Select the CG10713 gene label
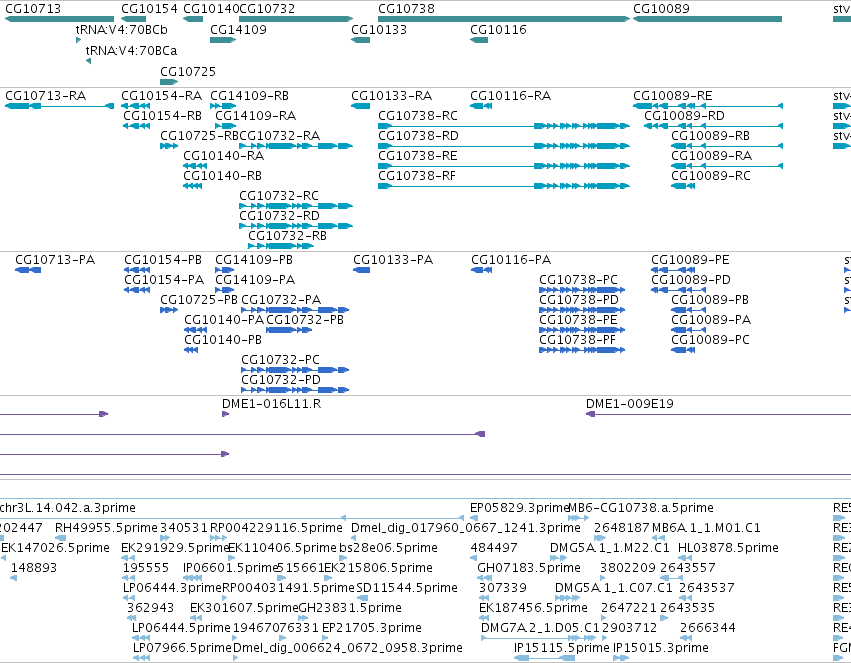The width and height of the screenshot is (851, 663). coord(33,9)
